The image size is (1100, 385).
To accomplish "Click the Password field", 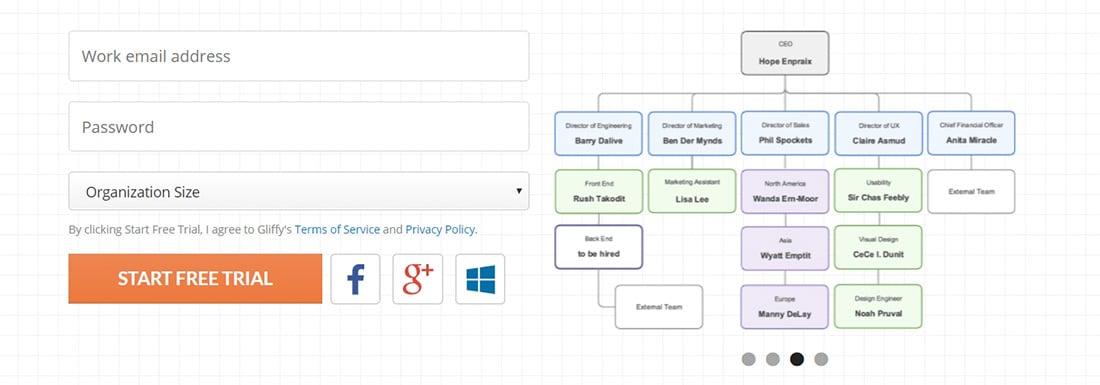I will (299, 127).
